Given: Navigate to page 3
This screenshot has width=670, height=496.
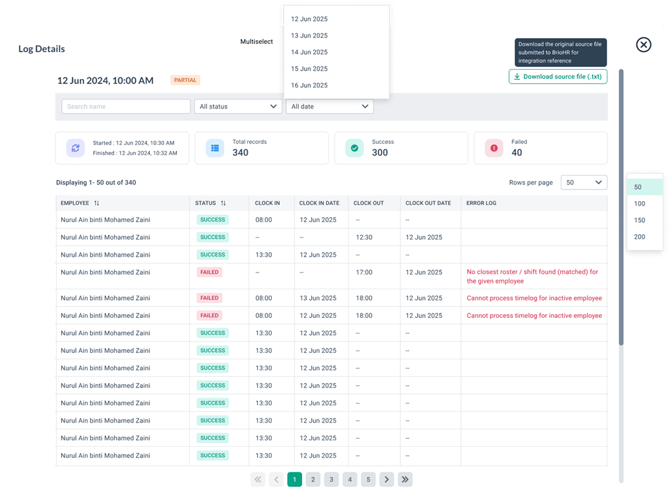Looking at the screenshot, I should [x=331, y=480].
